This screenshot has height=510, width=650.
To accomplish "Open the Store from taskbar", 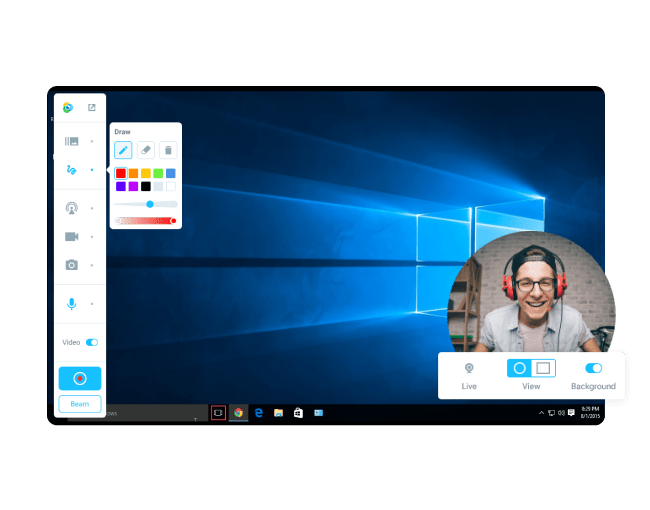I will click(298, 413).
